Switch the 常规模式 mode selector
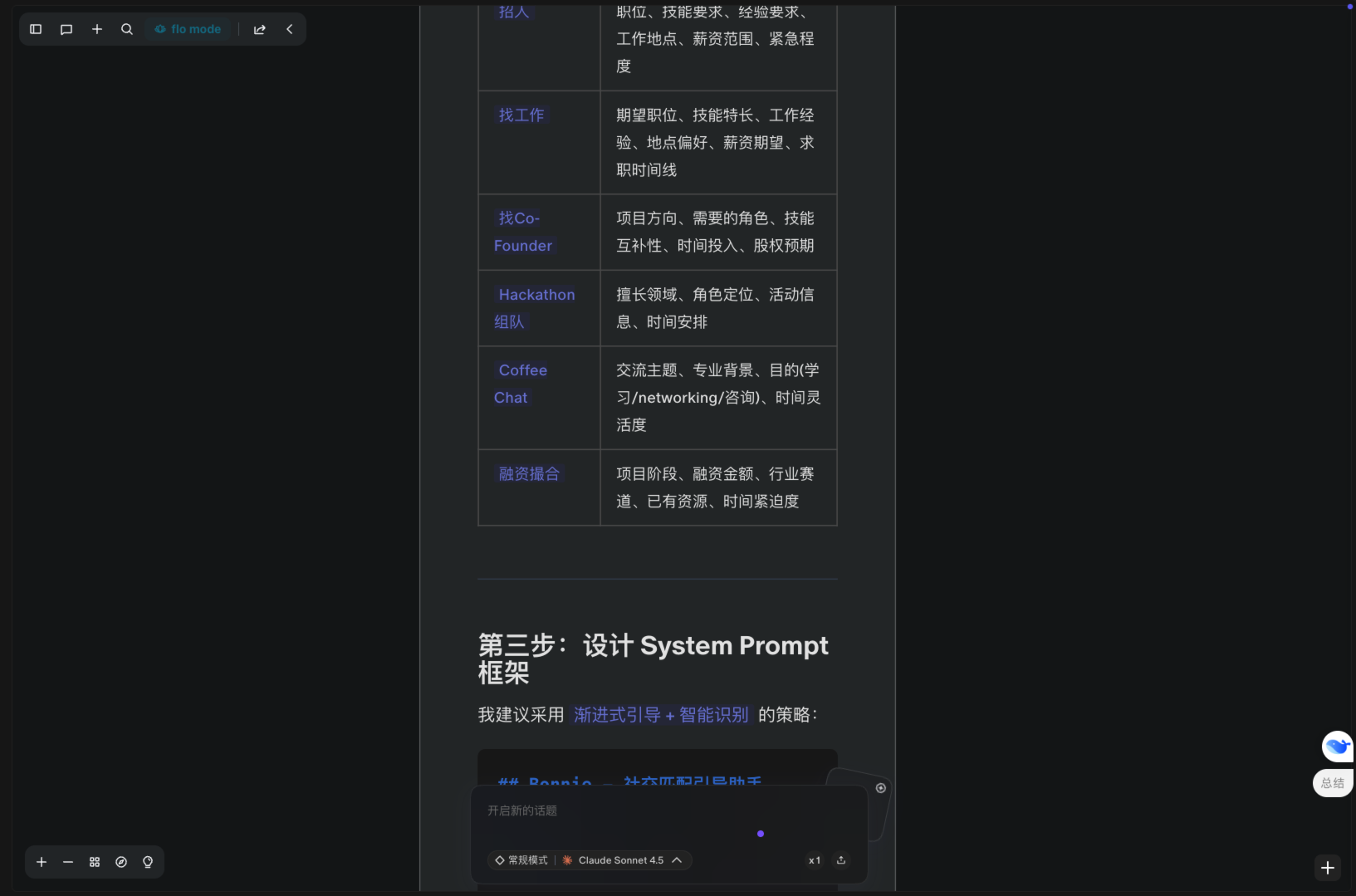Viewport: 1356px width, 896px height. 521,860
